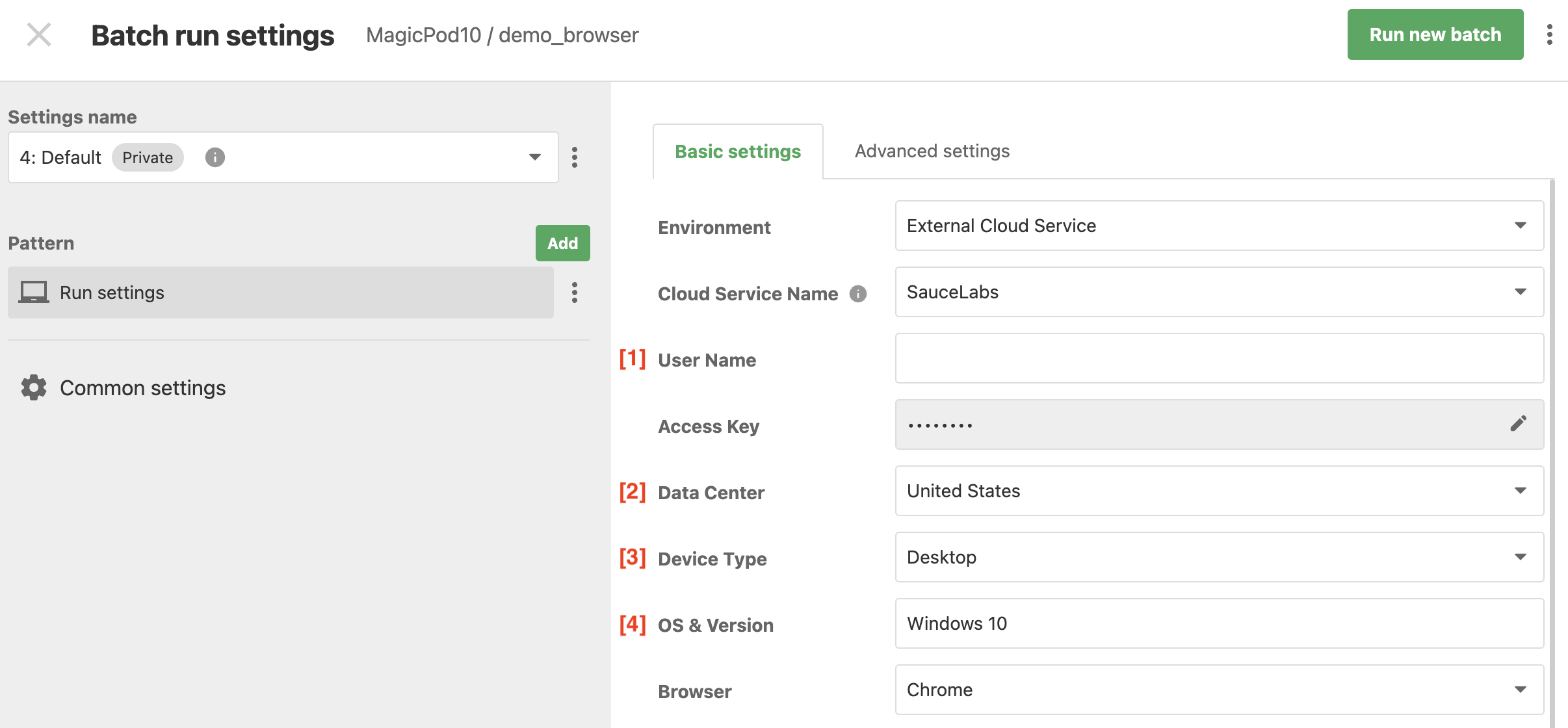Select the Run settings laptop icon
This screenshot has width=1568, height=728.
click(33, 292)
